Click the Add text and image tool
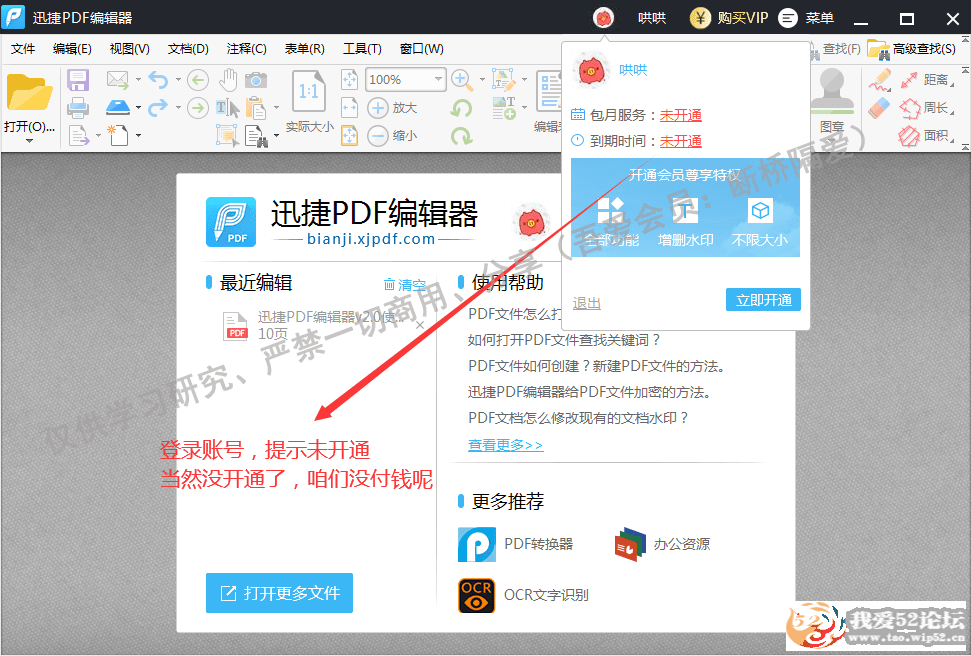The width and height of the screenshot is (971, 656). (x=504, y=108)
